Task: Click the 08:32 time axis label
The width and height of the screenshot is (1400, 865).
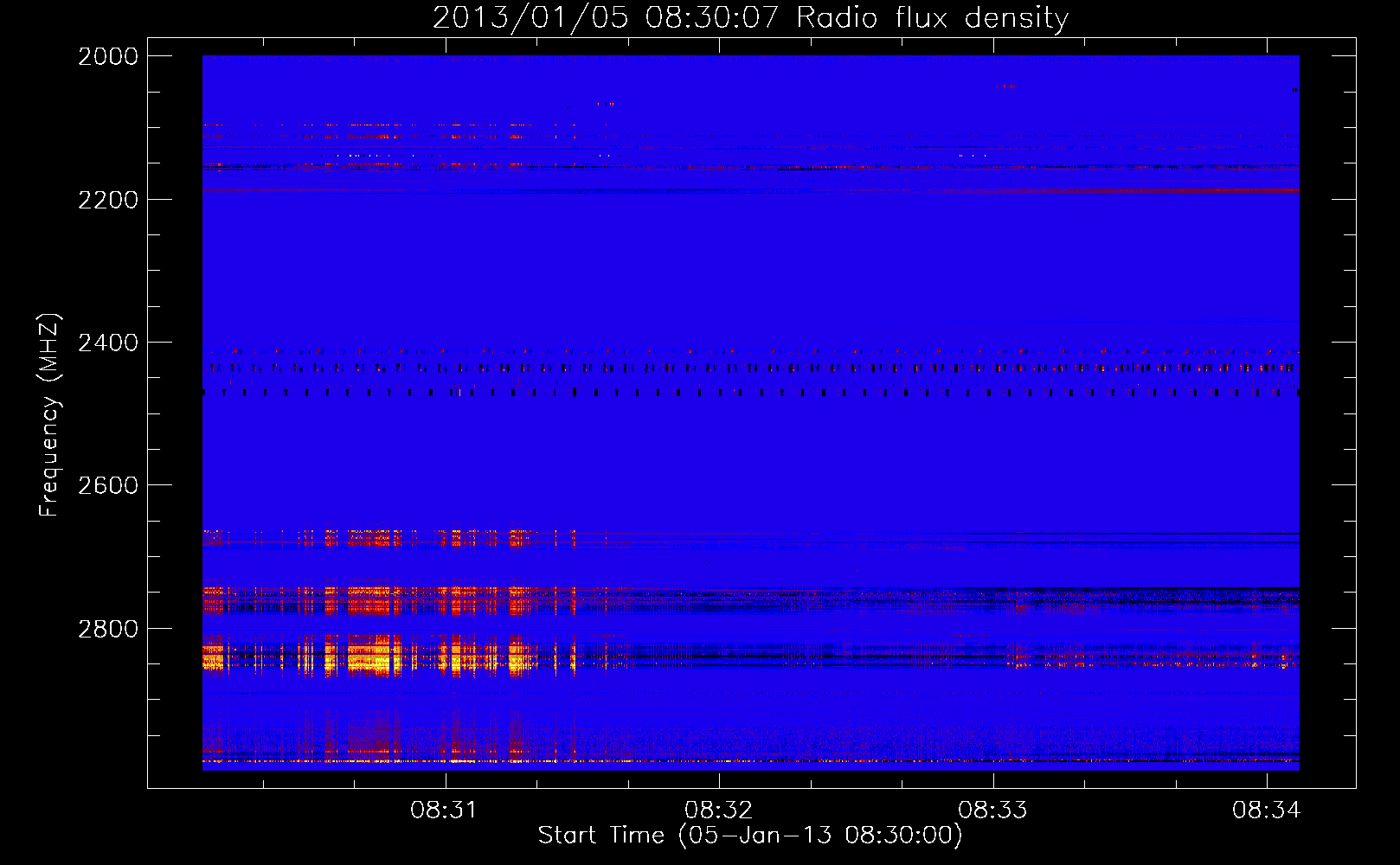Action: click(718, 811)
